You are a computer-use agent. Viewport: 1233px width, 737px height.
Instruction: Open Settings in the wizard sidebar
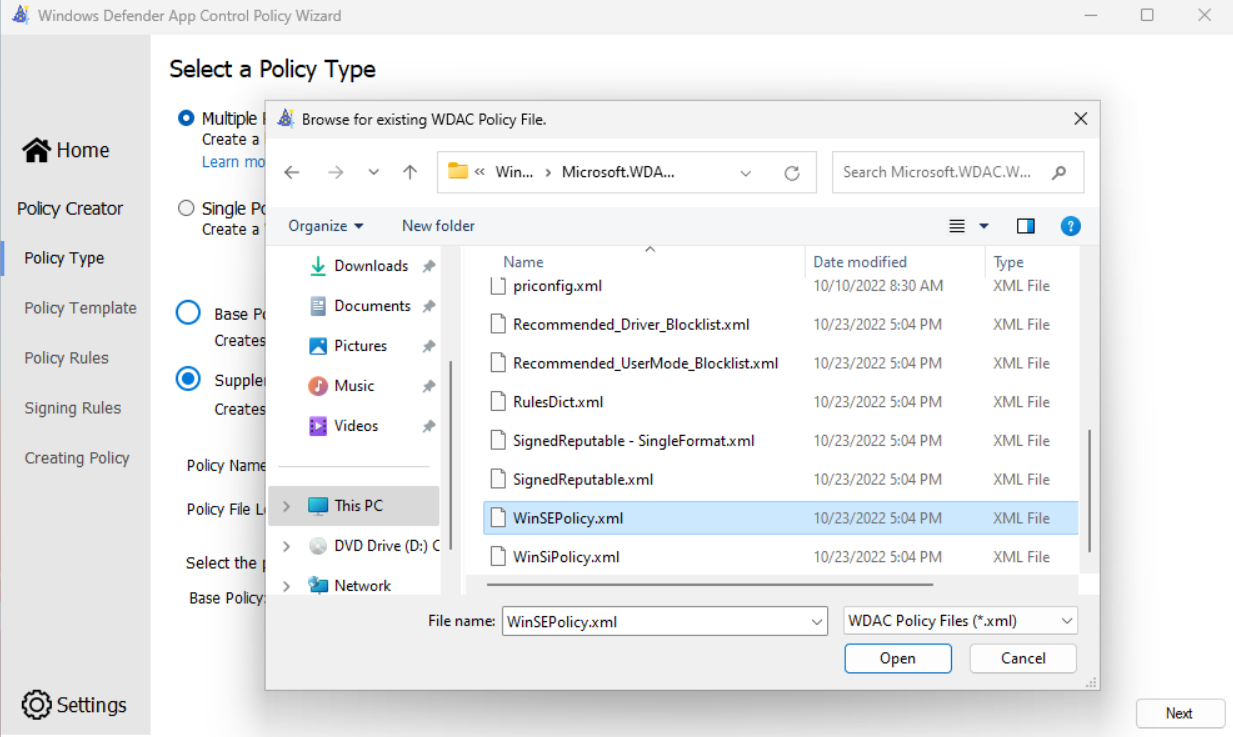(x=74, y=705)
